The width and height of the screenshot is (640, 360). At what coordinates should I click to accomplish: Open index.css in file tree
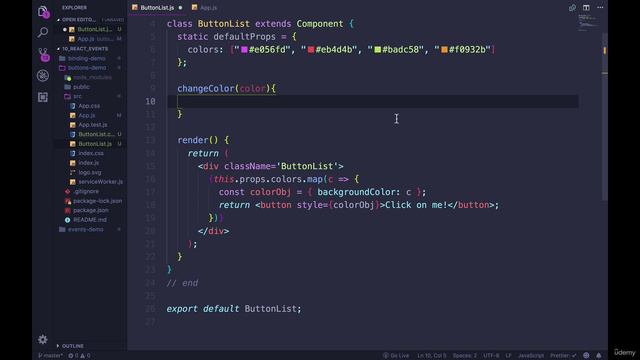91,153
